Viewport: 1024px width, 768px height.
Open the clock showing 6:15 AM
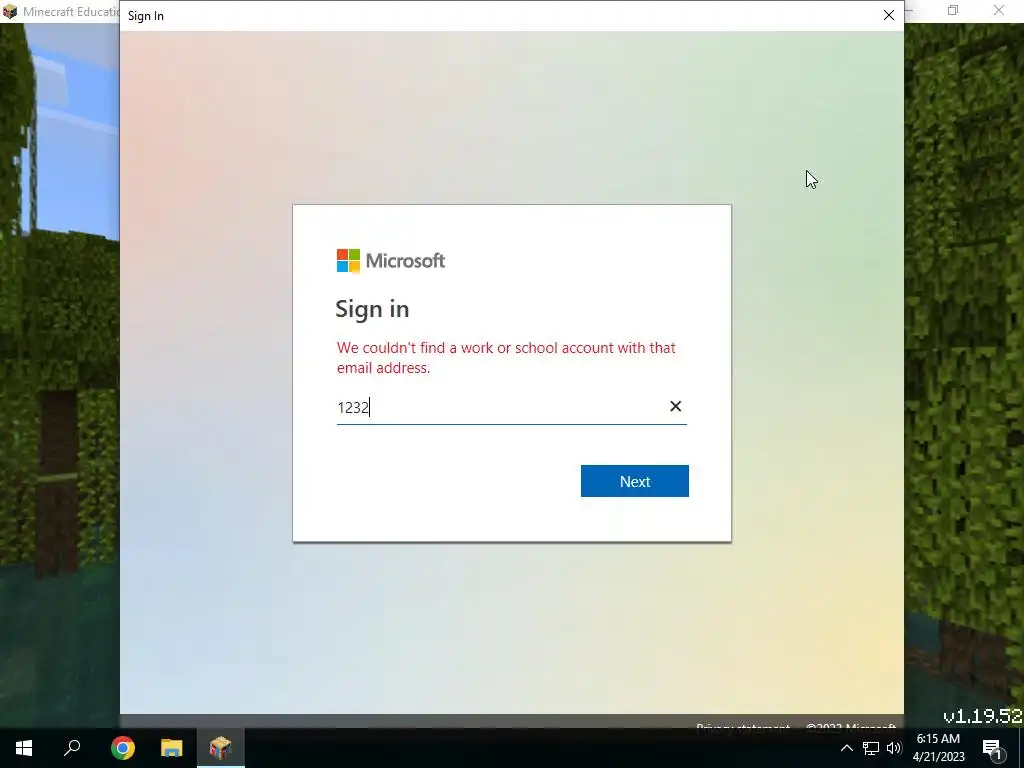(938, 748)
